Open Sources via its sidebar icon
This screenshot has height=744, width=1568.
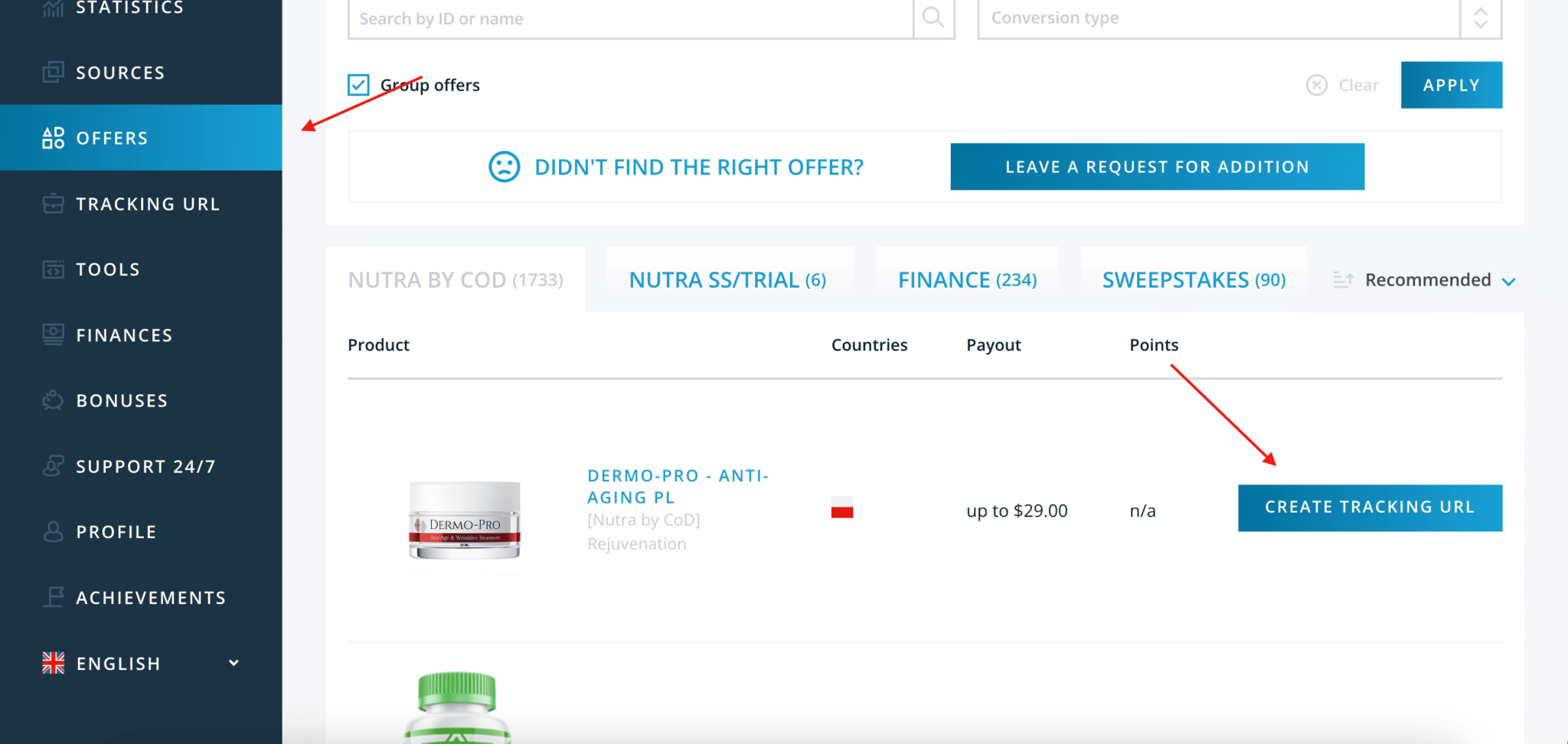coord(52,72)
